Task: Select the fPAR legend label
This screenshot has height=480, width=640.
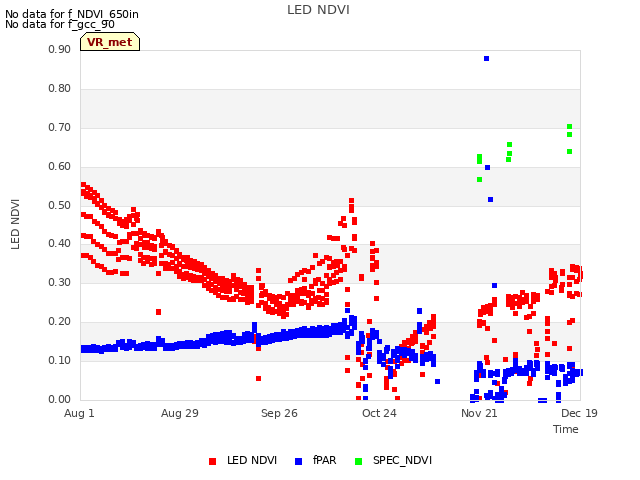Action: coord(324,460)
